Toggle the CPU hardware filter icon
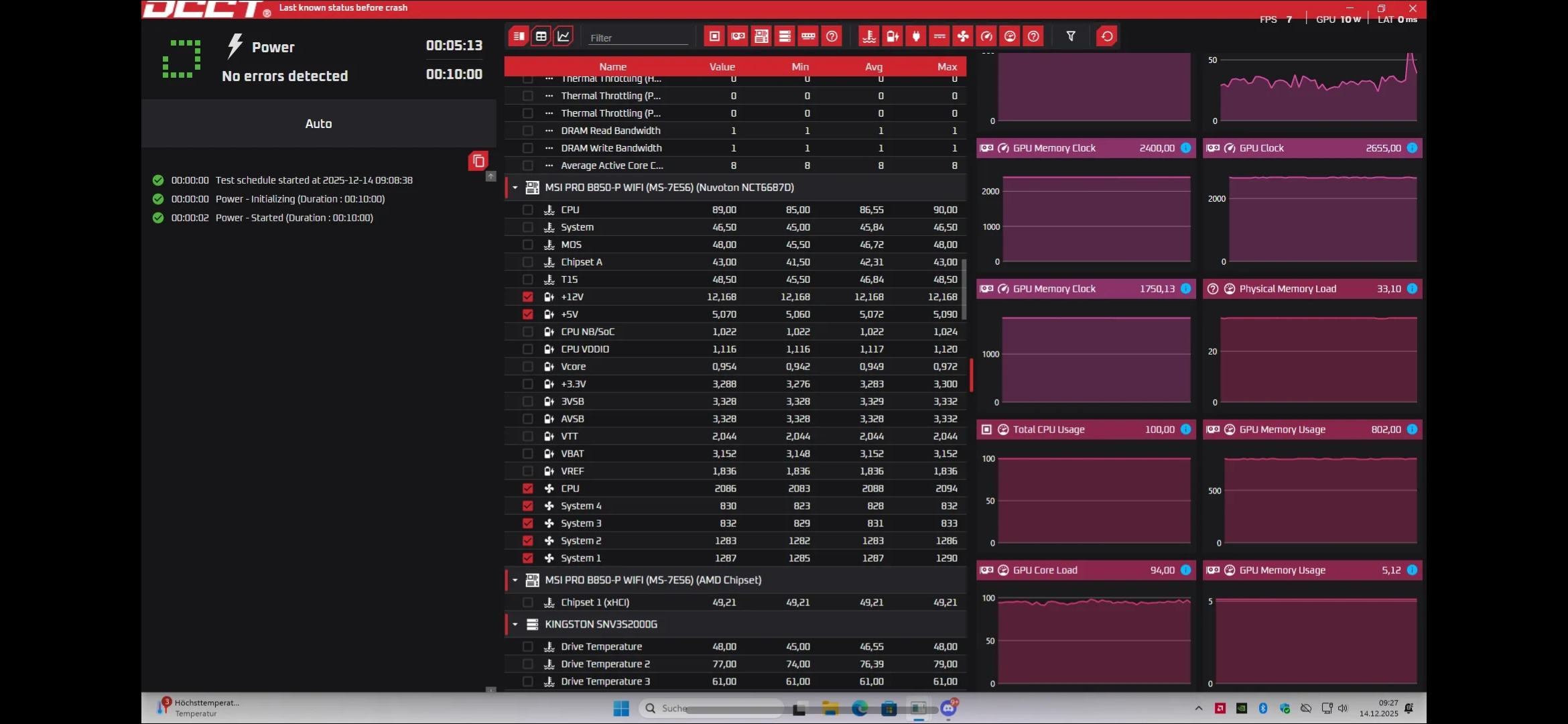This screenshot has width=1568, height=724. [x=714, y=36]
